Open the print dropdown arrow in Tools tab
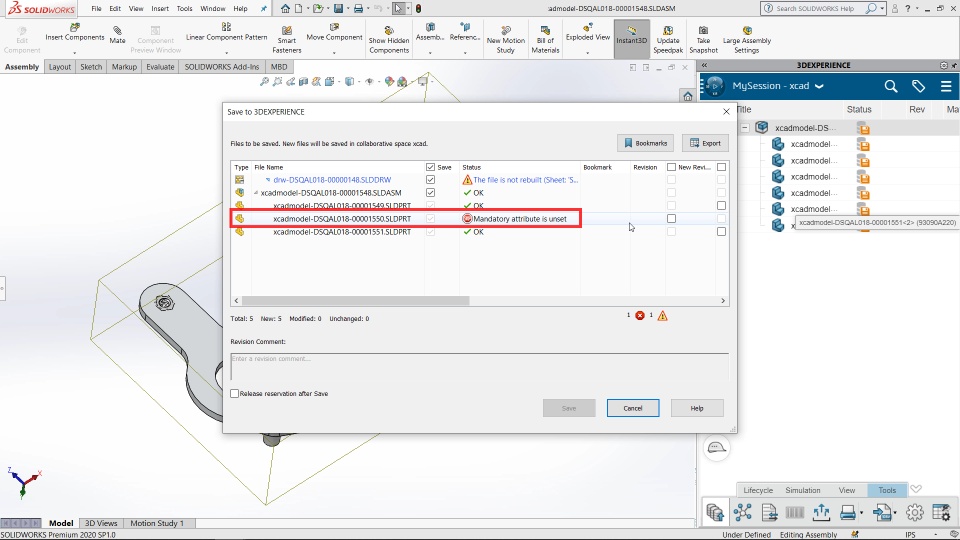Screen dimensions: 960x540 pos(861,512)
